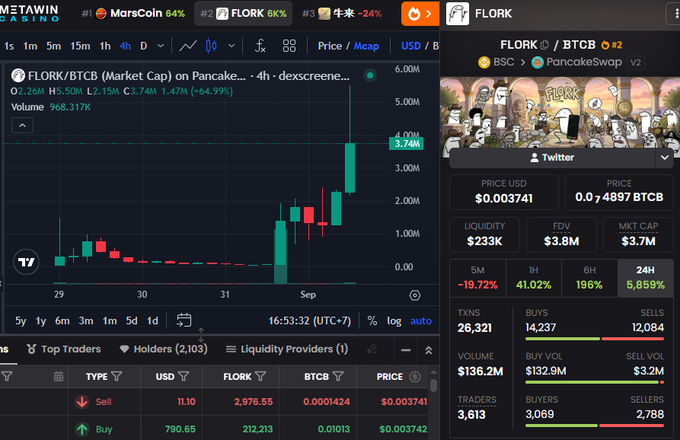Screen dimensions: 680x440
Task: Open Liquidity Providers (1) tab
Action: [287, 349]
